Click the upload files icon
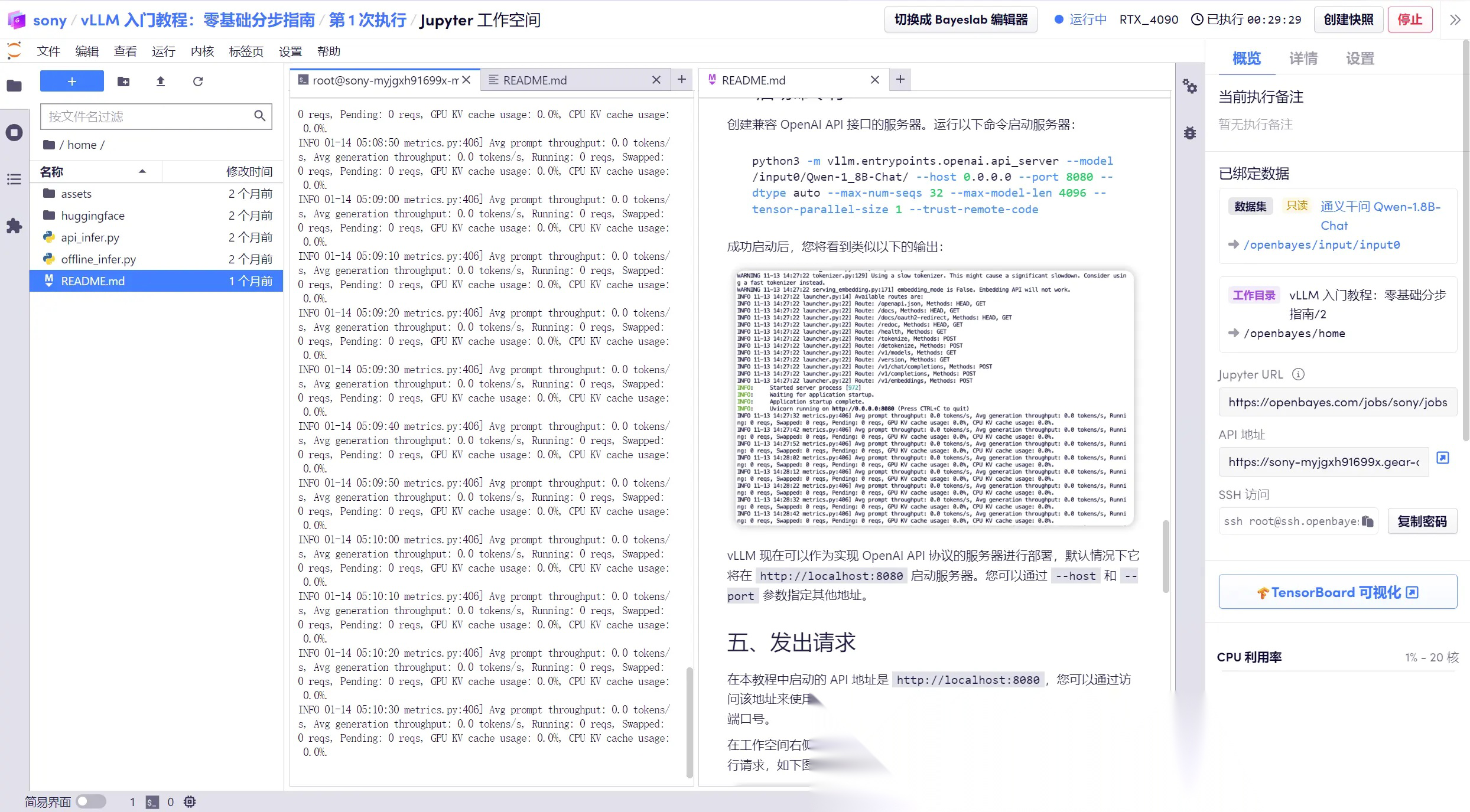 click(x=161, y=81)
